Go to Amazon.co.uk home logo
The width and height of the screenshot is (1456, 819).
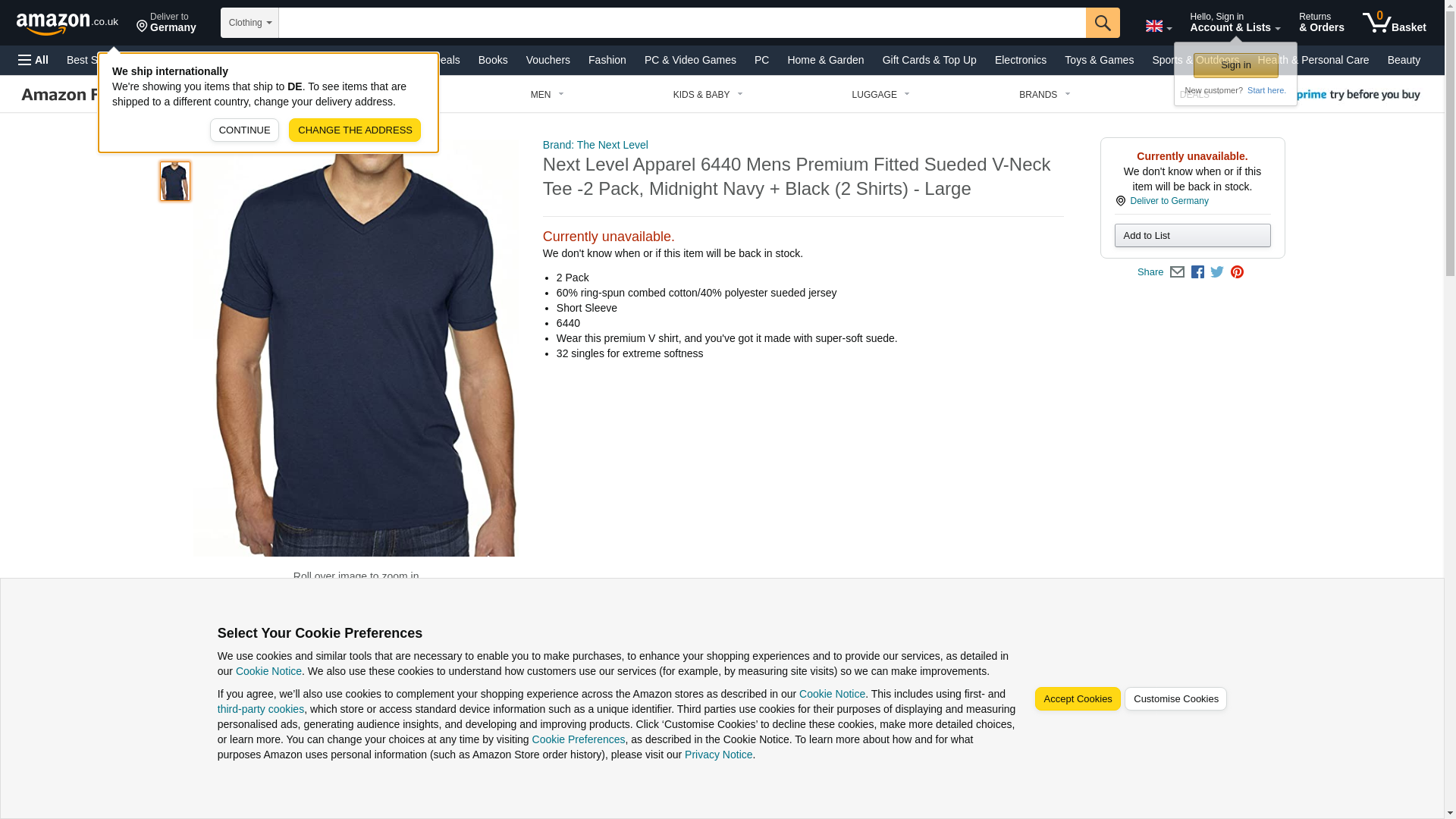(67, 23)
